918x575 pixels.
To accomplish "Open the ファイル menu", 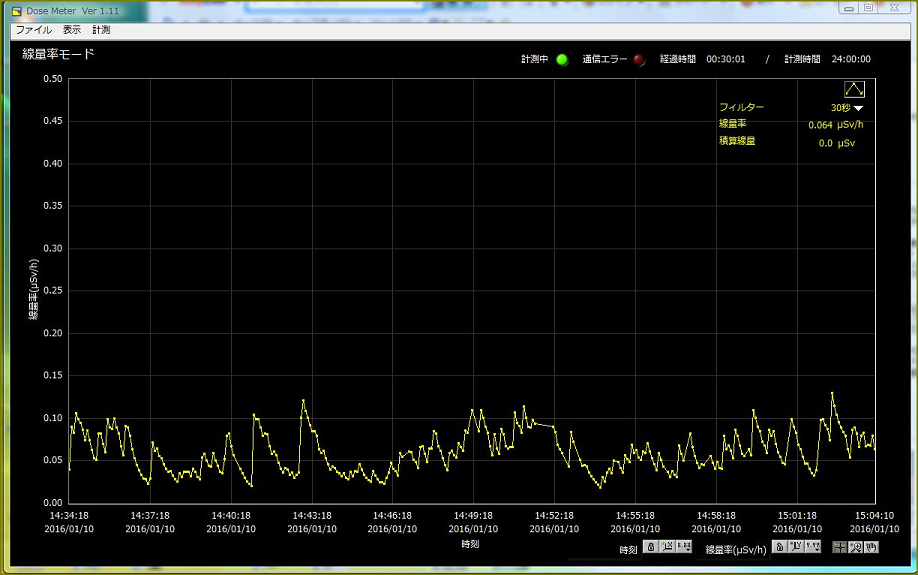I will [33, 30].
